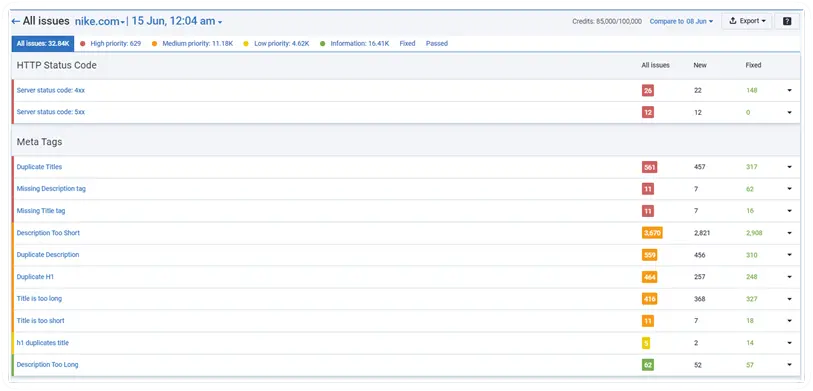Viewport: 813px width, 391px height.
Task: Open the Title is too short issue
Action: pyautogui.click(x=40, y=320)
